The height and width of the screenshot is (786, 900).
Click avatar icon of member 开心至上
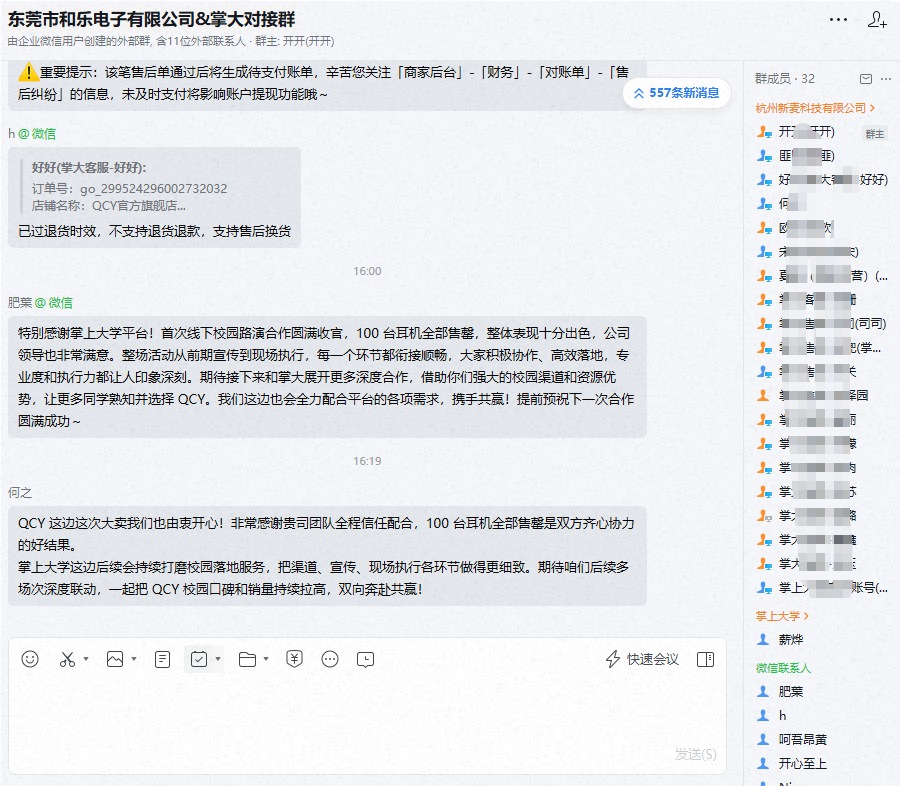click(x=763, y=763)
